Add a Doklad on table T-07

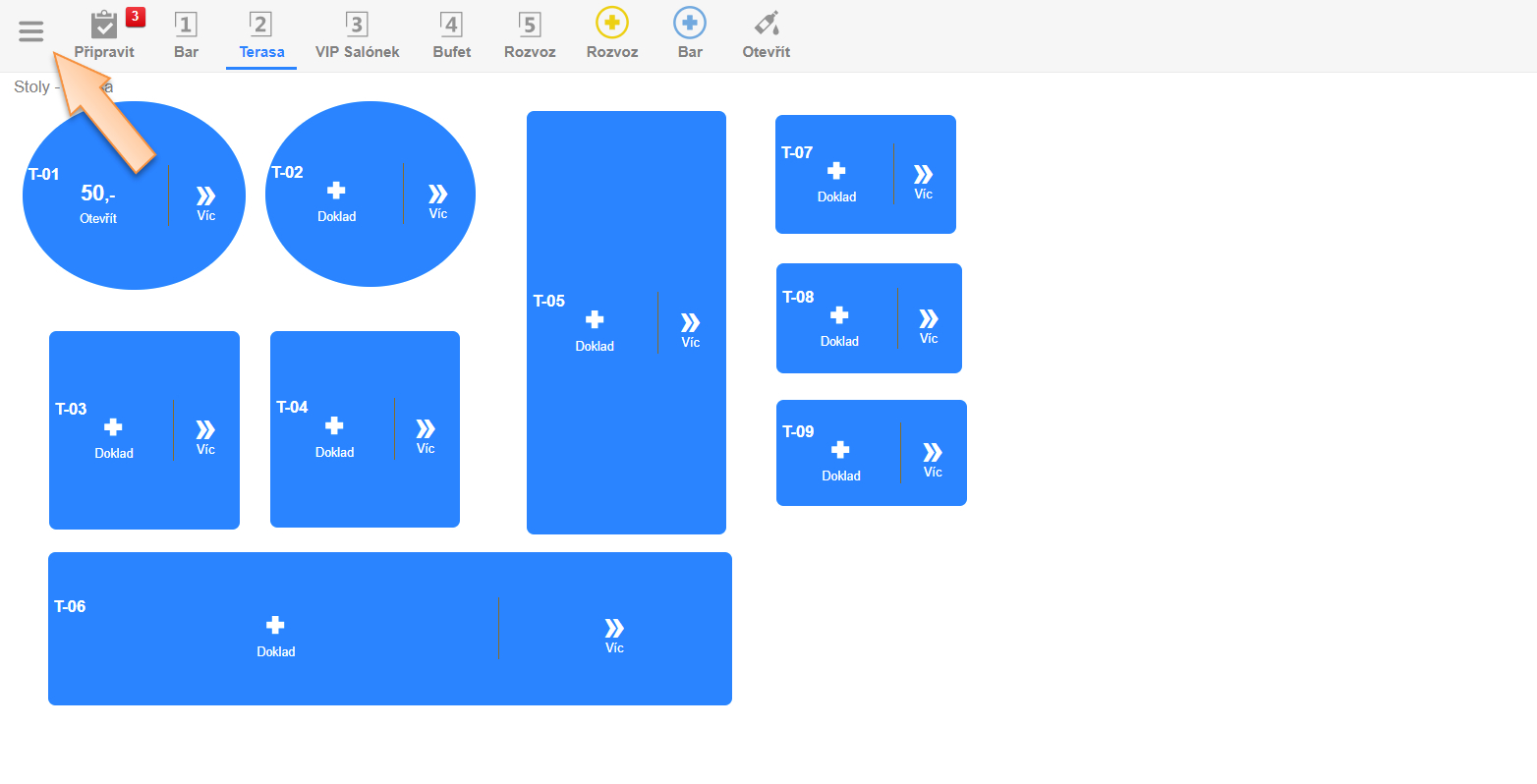(x=836, y=171)
